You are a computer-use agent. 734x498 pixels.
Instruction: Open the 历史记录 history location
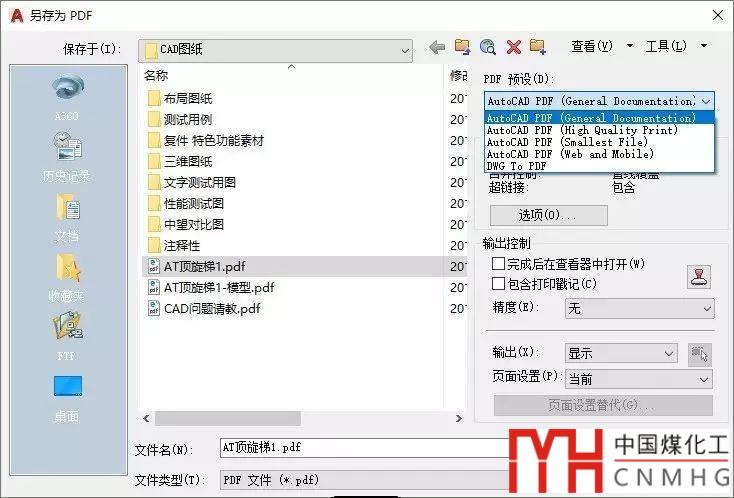66,157
